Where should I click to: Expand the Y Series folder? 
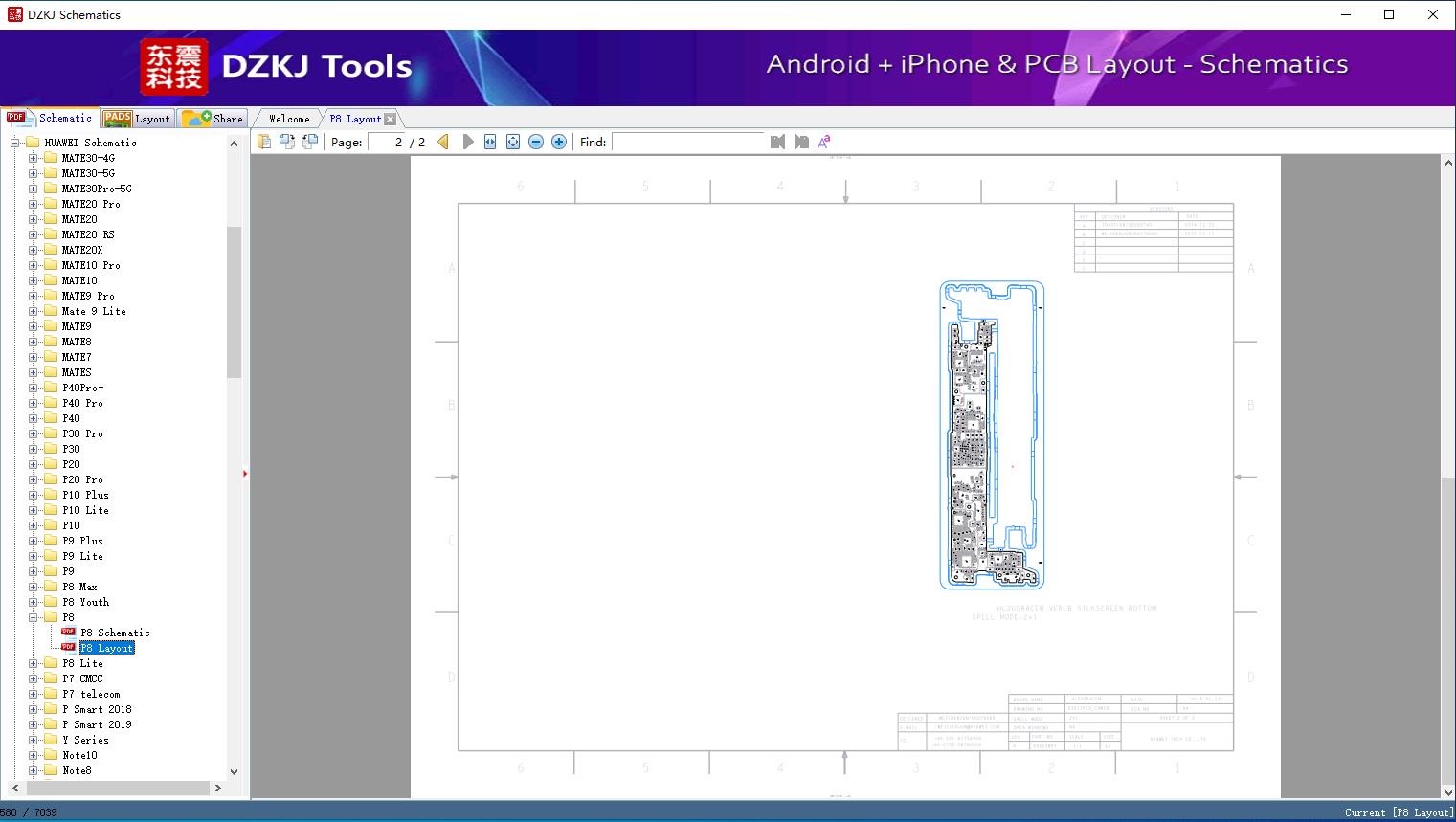[x=33, y=740]
